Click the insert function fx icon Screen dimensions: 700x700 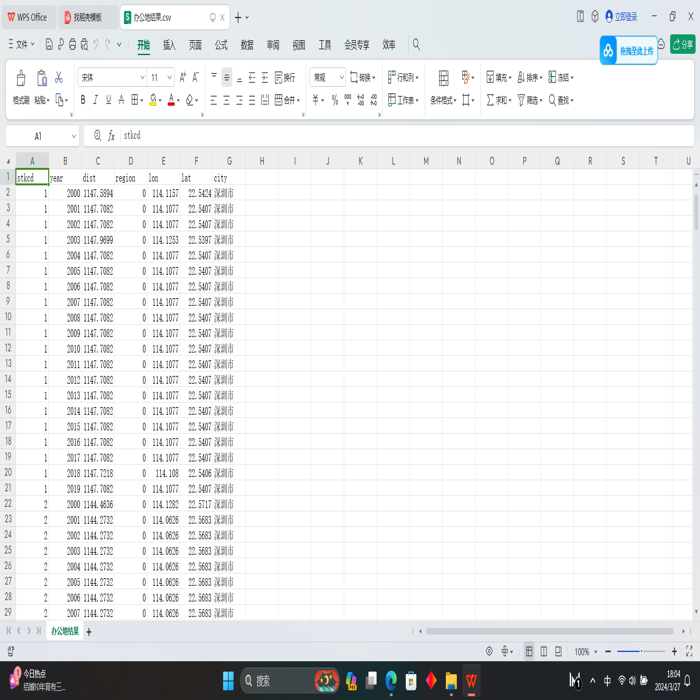[111, 135]
